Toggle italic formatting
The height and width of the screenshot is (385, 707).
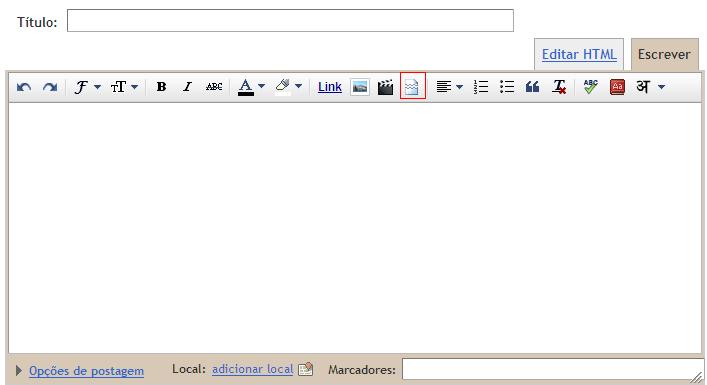(187, 87)
